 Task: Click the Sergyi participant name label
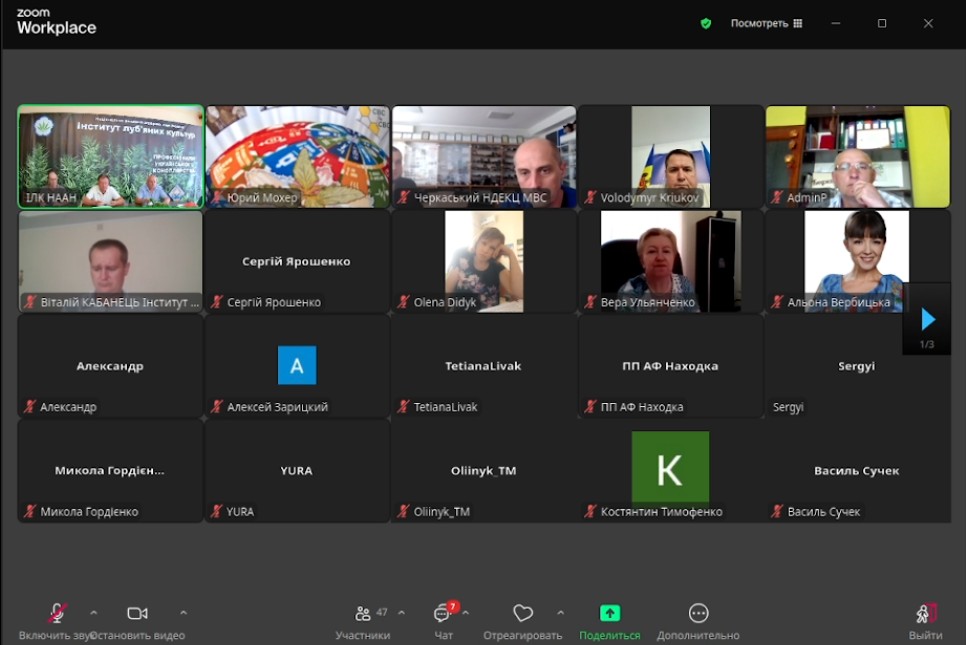click(x=788, y=407)
